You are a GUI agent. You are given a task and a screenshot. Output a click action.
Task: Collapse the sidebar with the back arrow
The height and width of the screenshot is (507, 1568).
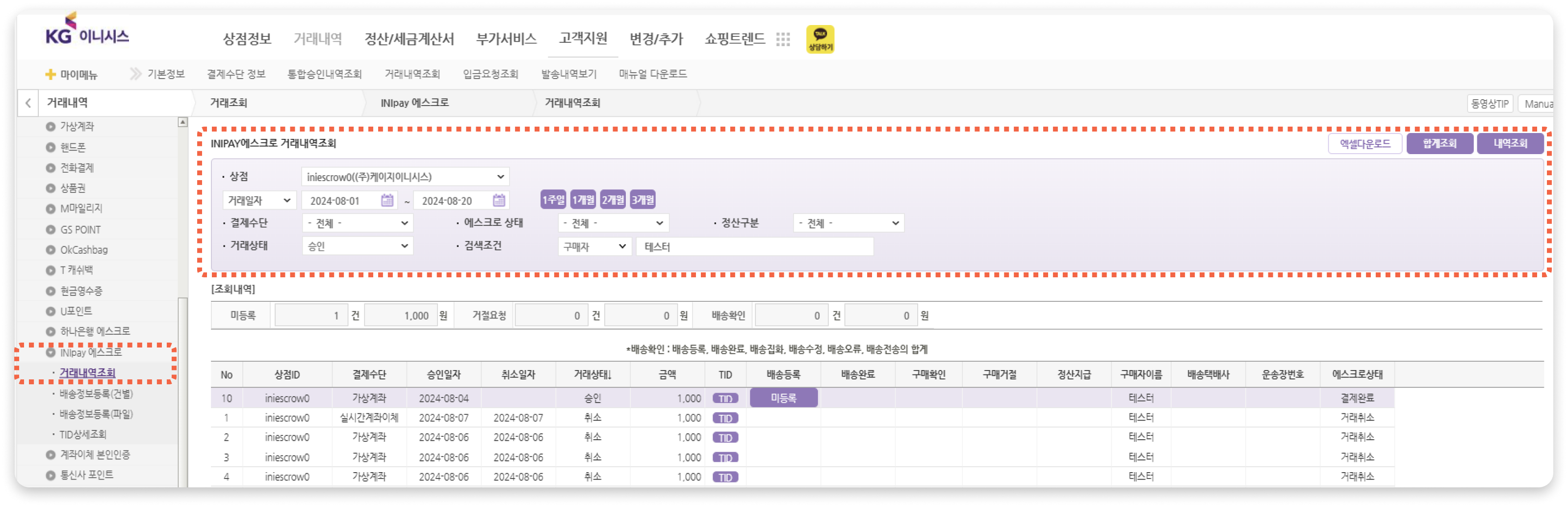click(x=28, y=103)
